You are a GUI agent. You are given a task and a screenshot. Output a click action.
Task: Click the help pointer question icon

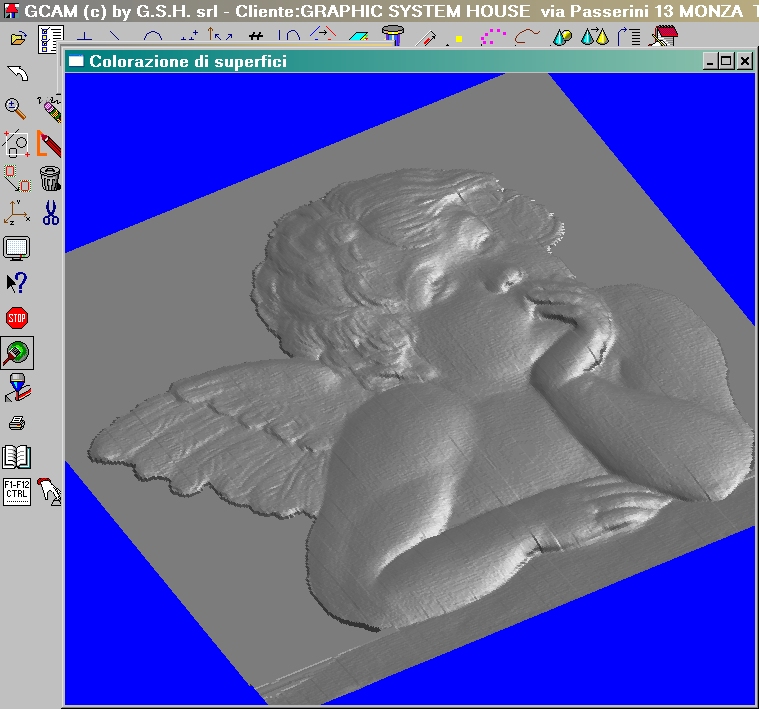[17, 283]
